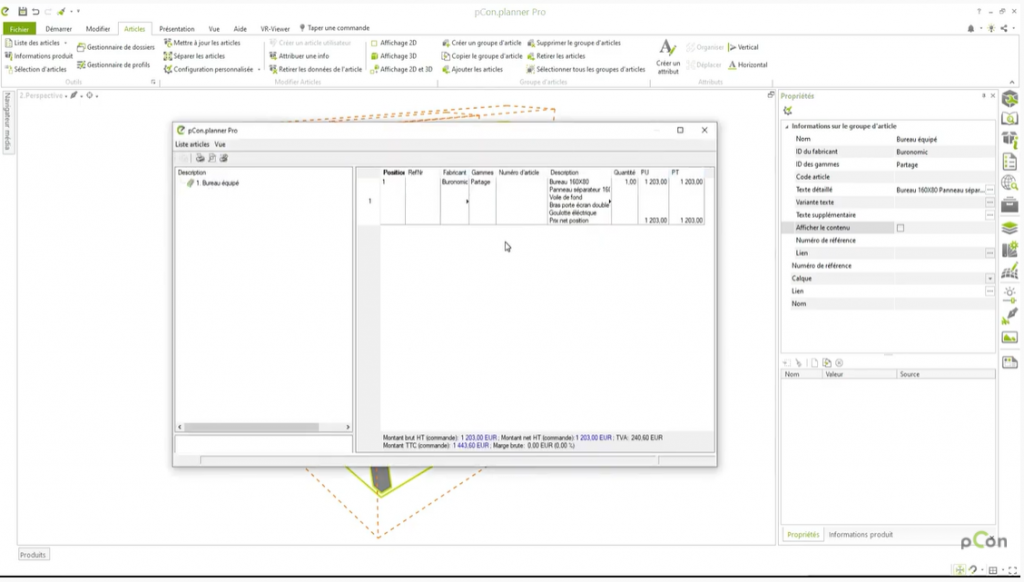Image resolution: width=1024 pixels, height=582 pixels.
Task: Click the Fabricant column header
Action: [455, 172]
